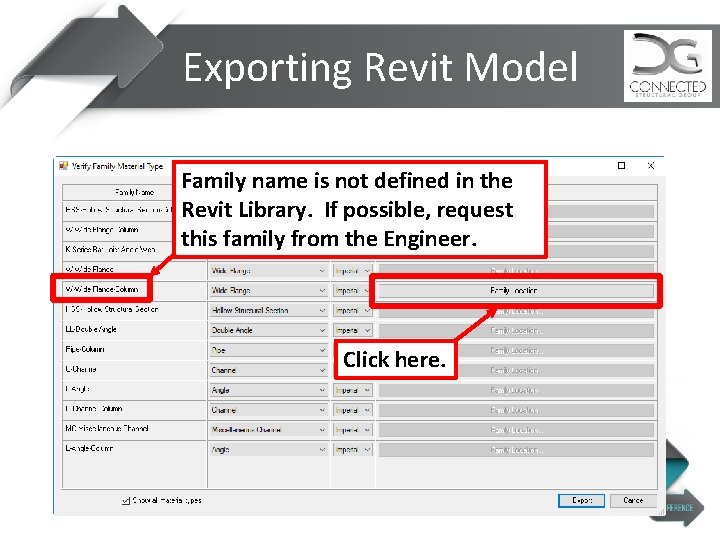Viewport: 720px width, 540px height.
Task: Open the Imperial units dropdown in the MC-Miscellaneous Channel row
Action: click(352, 430)
